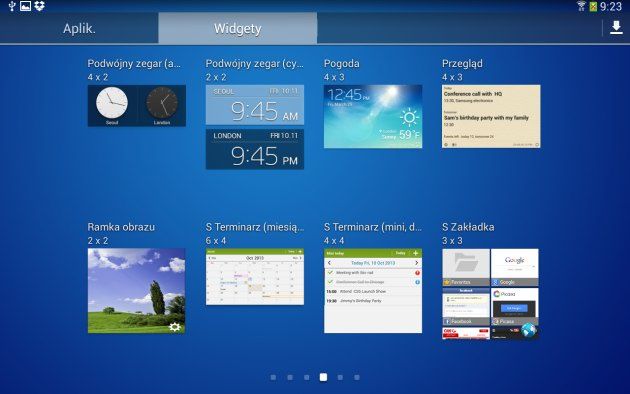Go to the fifth page indicator dot

click(340, 377)
